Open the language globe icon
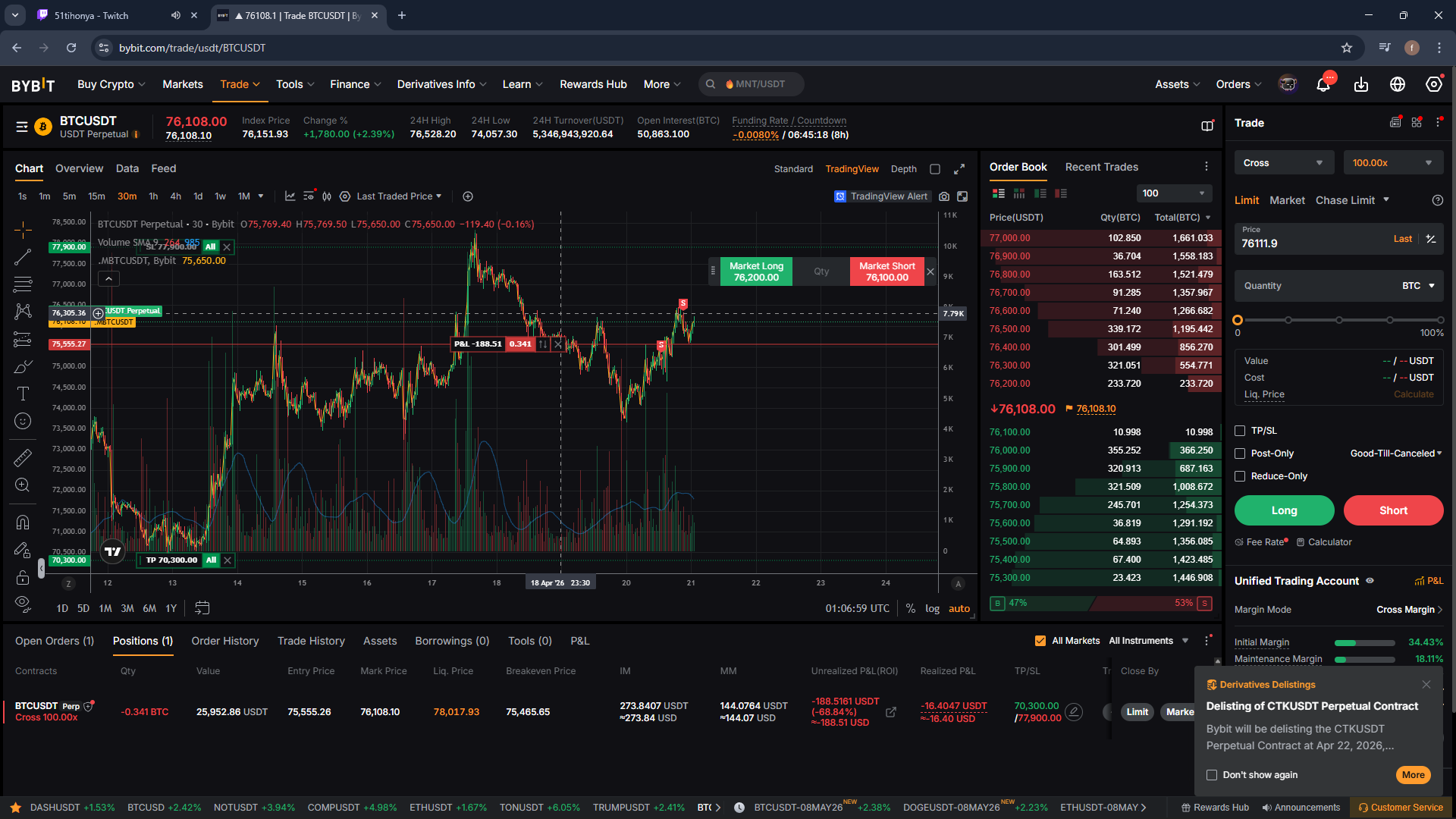Screen dimensions: 1456x819 (x=1398, y=84)
